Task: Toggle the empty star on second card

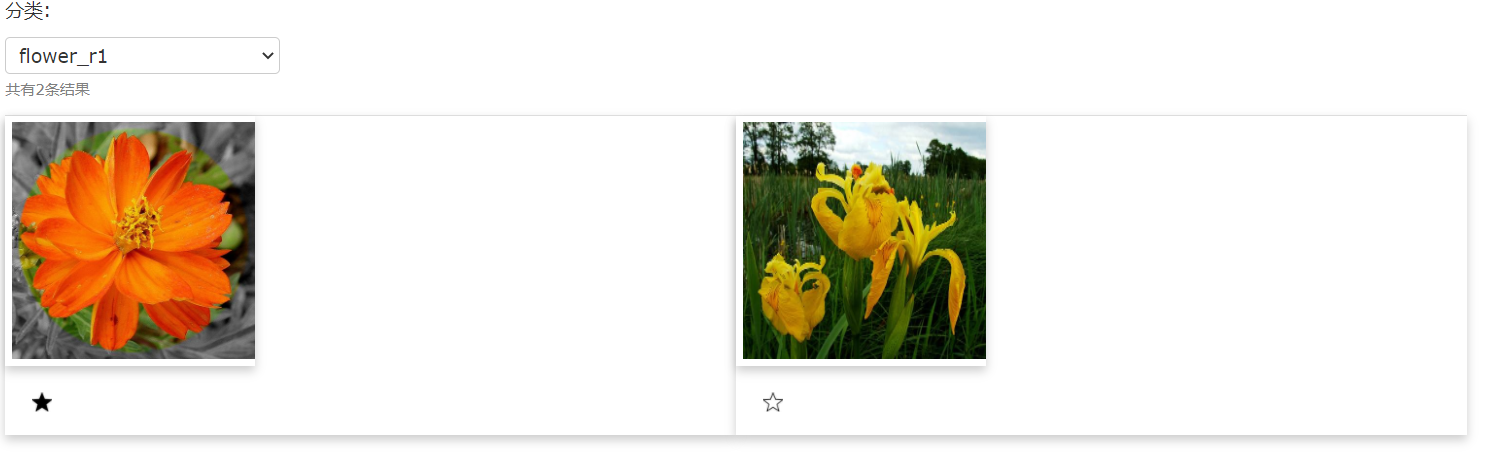Action: click(x=773, y=403)
